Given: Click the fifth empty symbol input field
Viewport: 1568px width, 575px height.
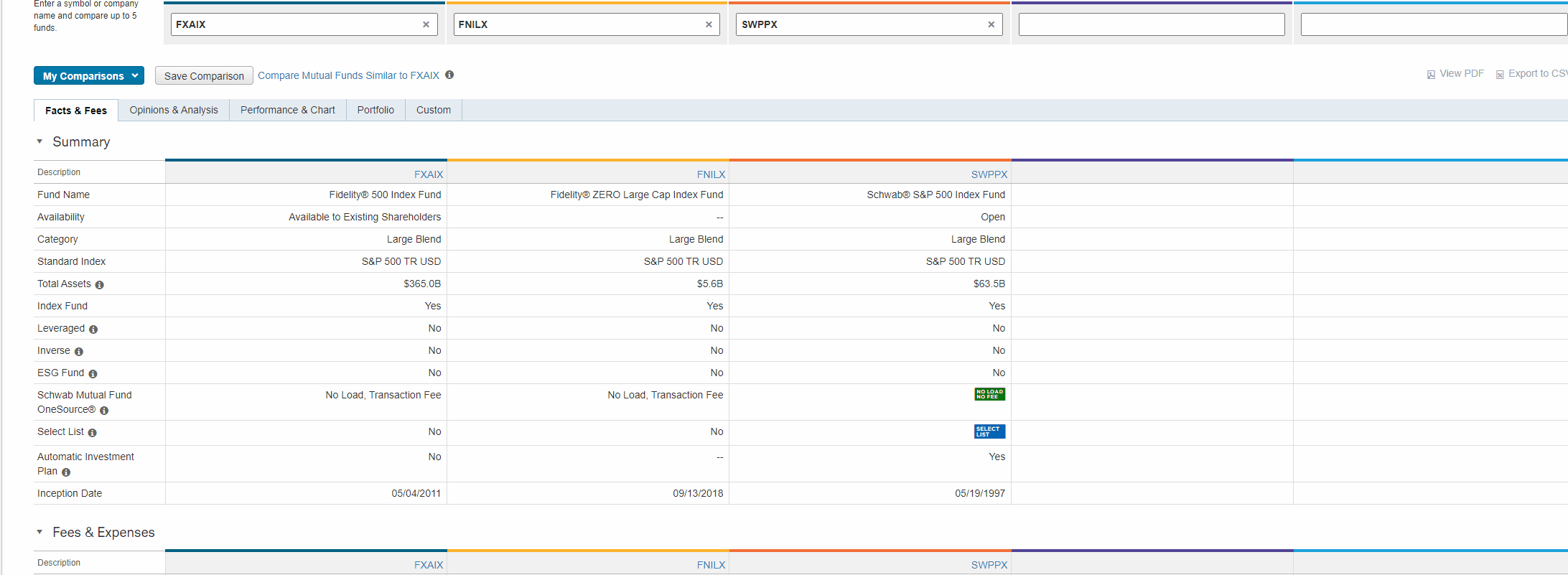Looking at the screenshot, I should click(x=1434, y=24).
